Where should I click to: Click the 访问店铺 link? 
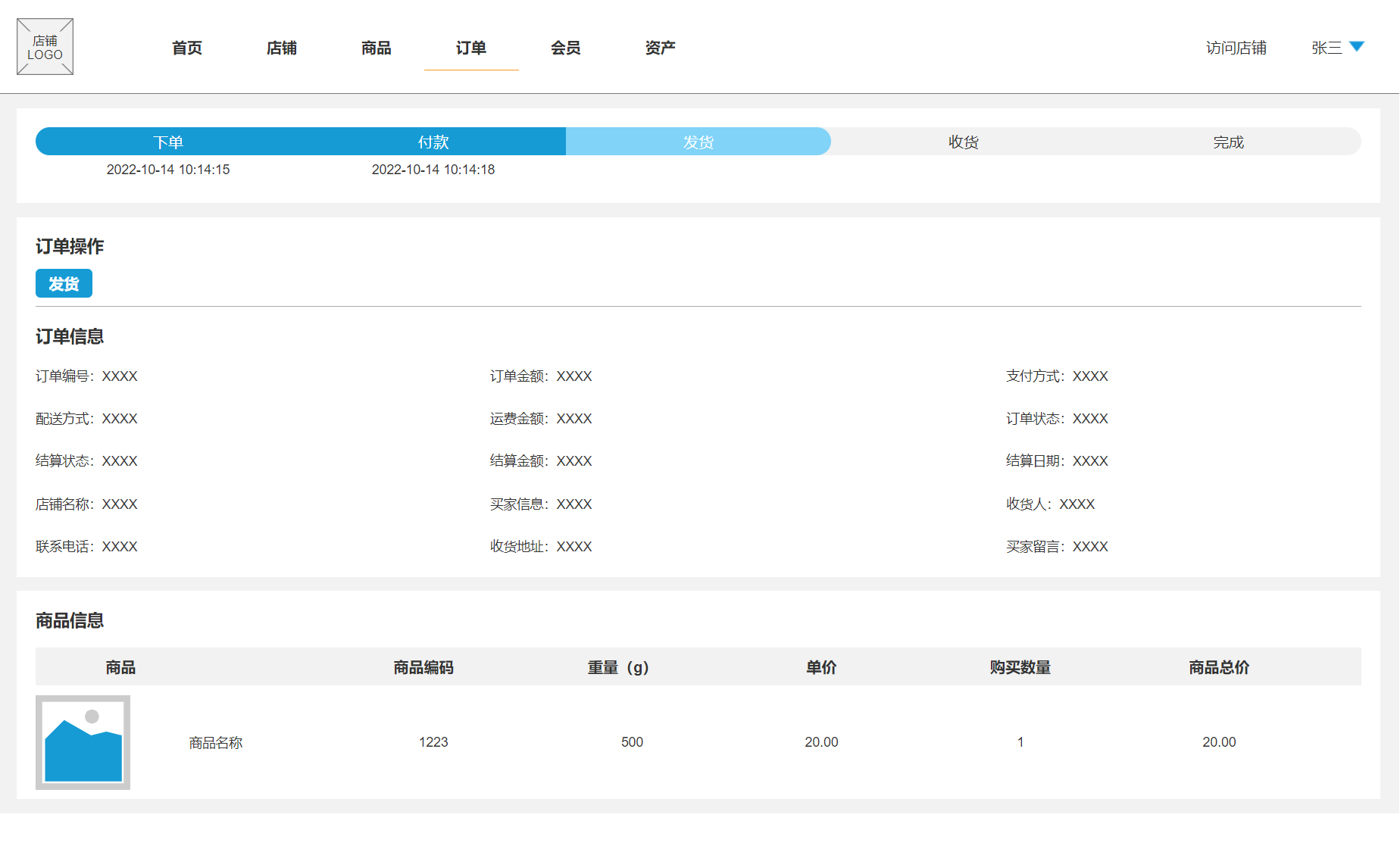[1236, 48]
